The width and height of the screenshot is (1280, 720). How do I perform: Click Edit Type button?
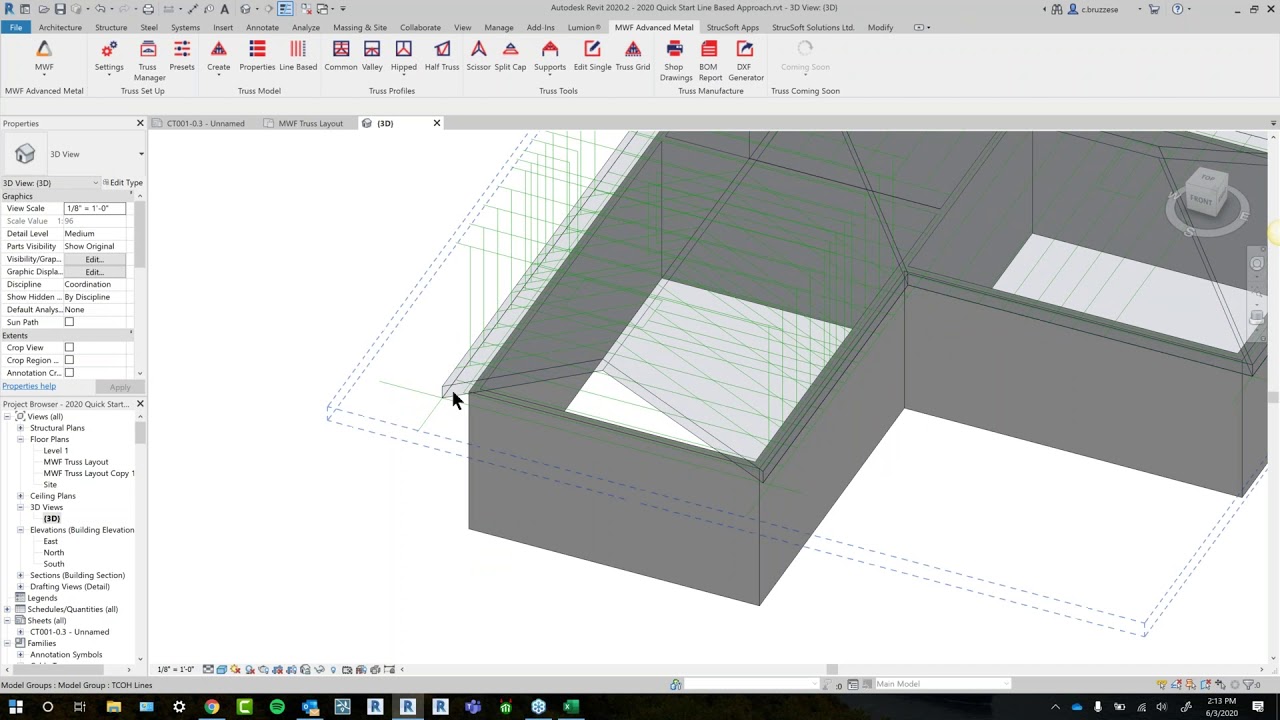(x=124, y=183)
